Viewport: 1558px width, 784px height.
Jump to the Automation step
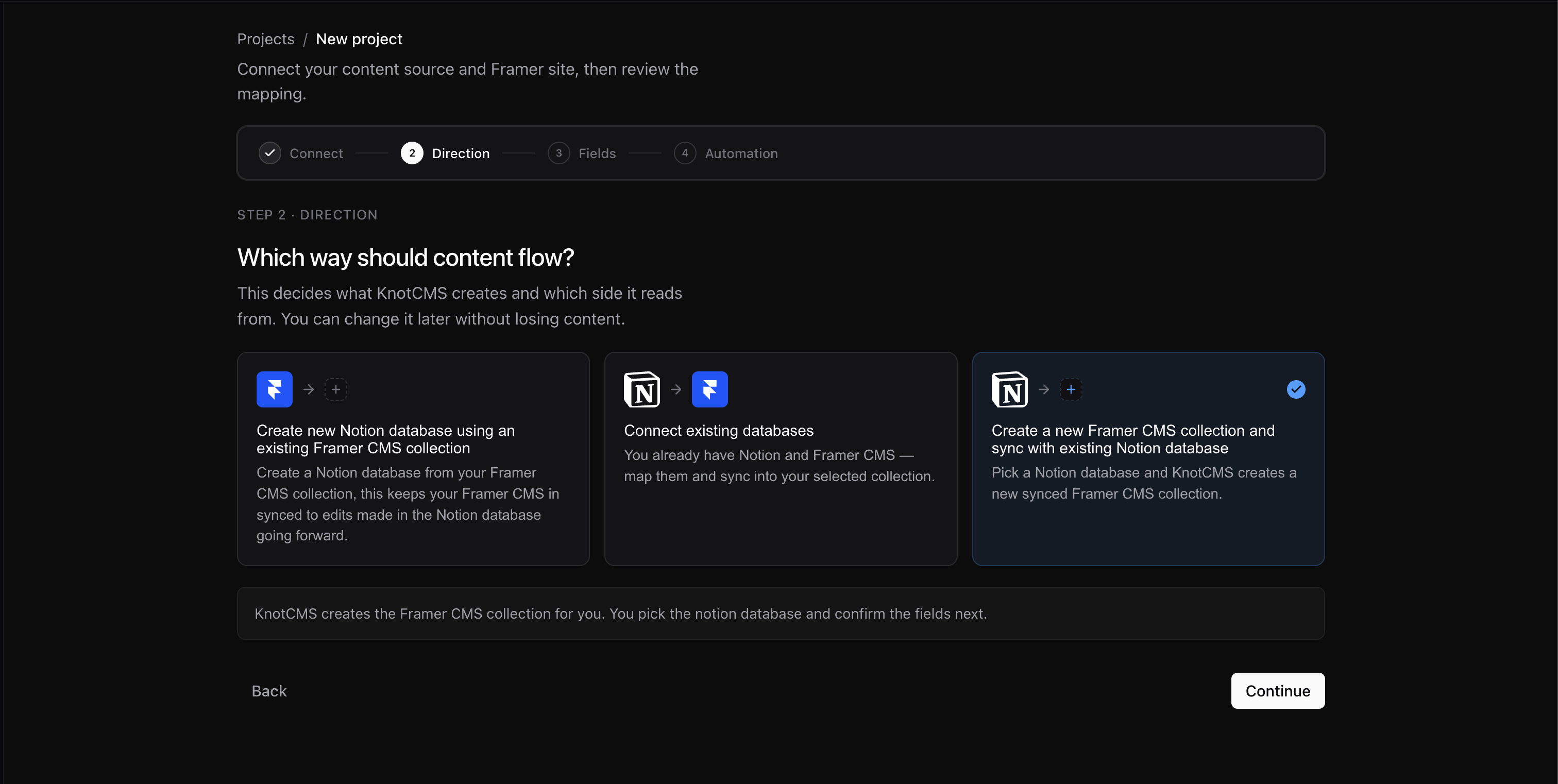coord(741,154)
